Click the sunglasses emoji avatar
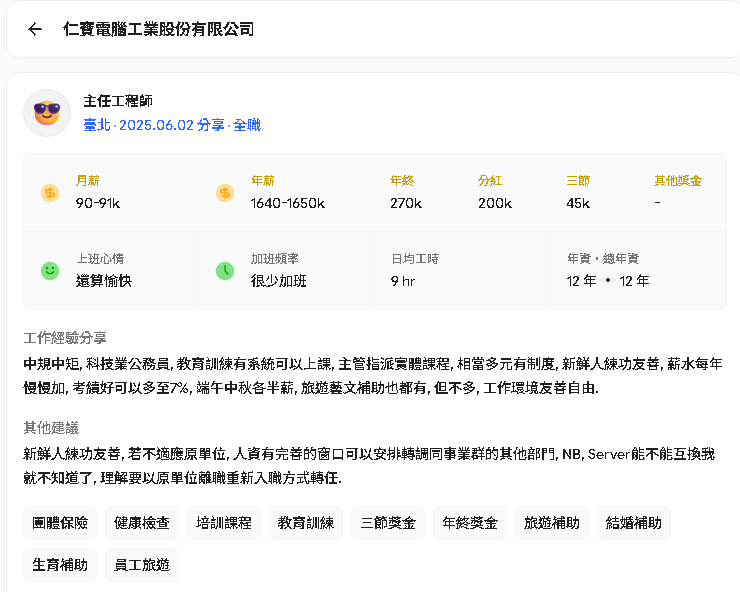Viewport: 740px width, 592px height. [47, 113]
